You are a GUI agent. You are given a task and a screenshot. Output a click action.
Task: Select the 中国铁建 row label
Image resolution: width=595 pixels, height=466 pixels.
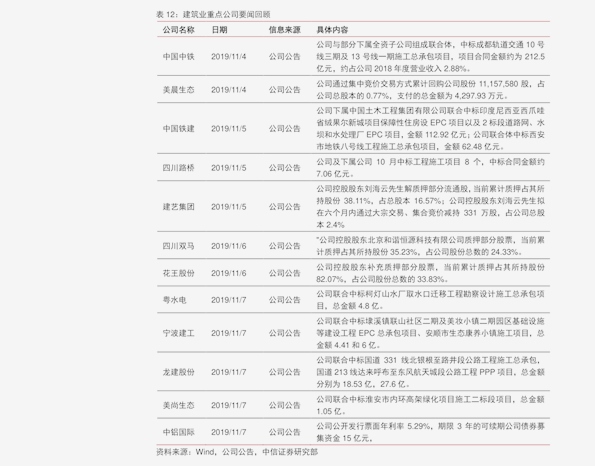point(178,129)
